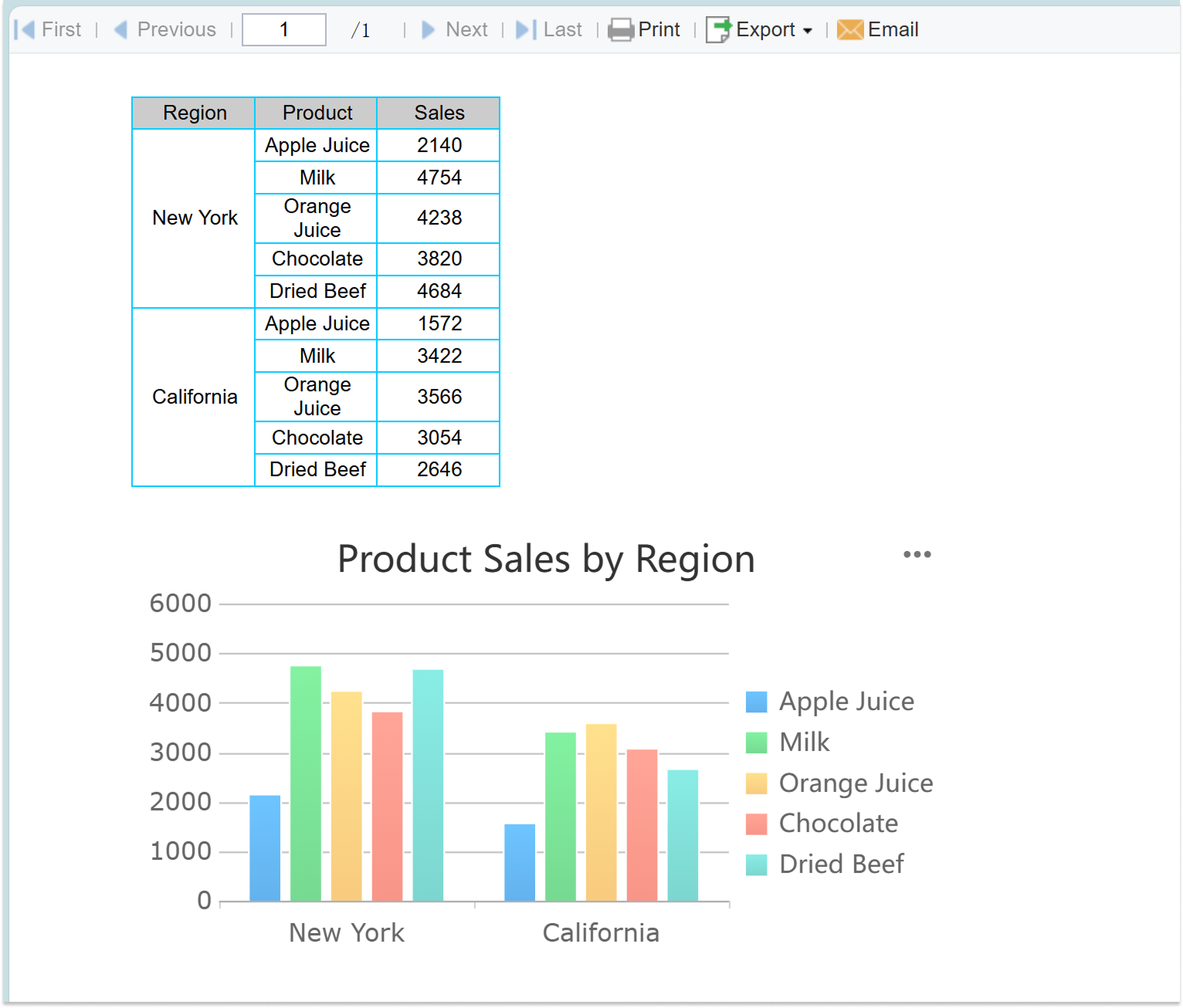This screenshot has width=1183, height=1008.
Task: Toggle Orange Juice series in legend
Action: click(839, 783)
